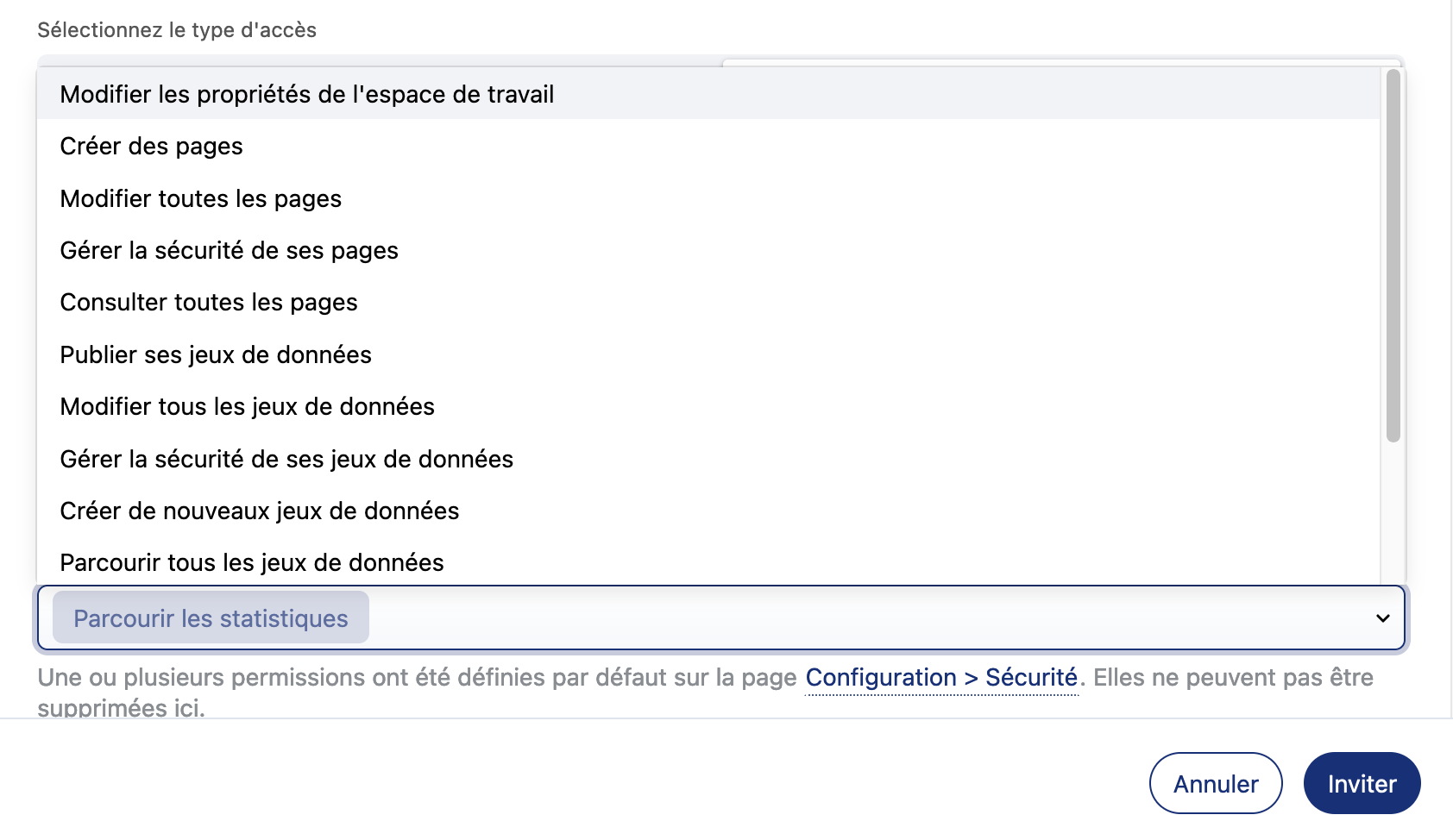The image size is (1453, 840).
Task: Select "Parcourir tous les jeux de données"
Action: 252,563
